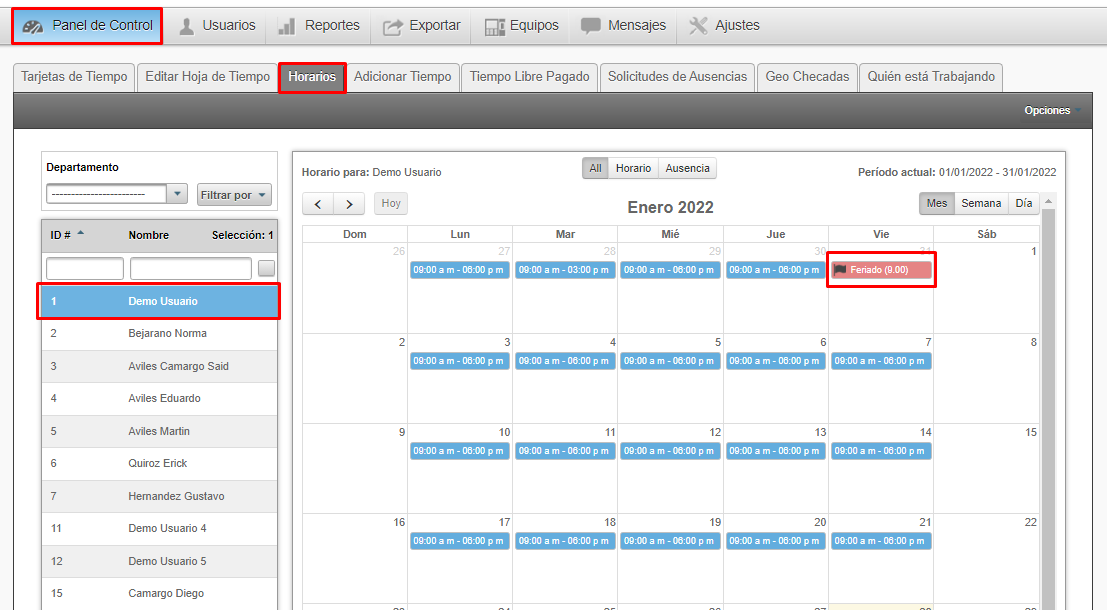Click the Feriado flag event
Screen dimensions: 1107x610
(x=880, y=270)
